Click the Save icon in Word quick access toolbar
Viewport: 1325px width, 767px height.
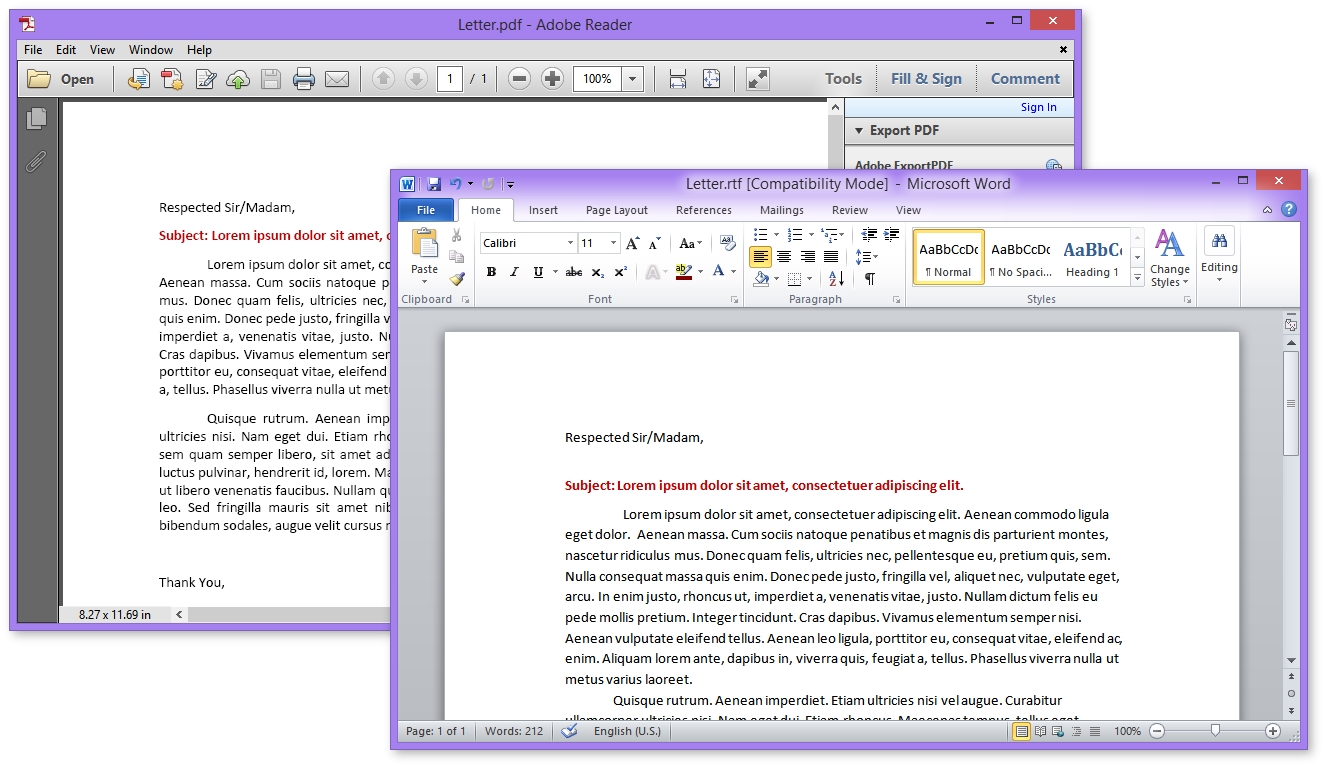tap(434, 184)
